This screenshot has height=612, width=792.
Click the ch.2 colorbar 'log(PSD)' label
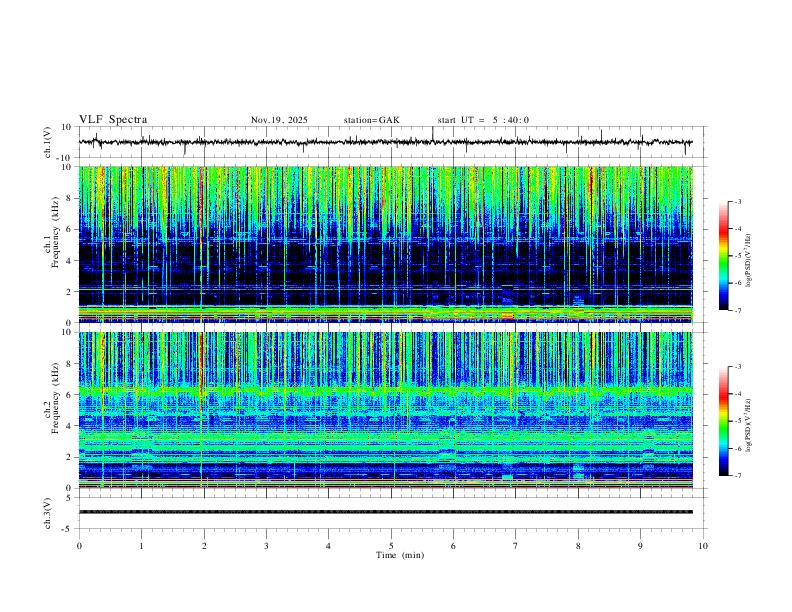(748, 426)
